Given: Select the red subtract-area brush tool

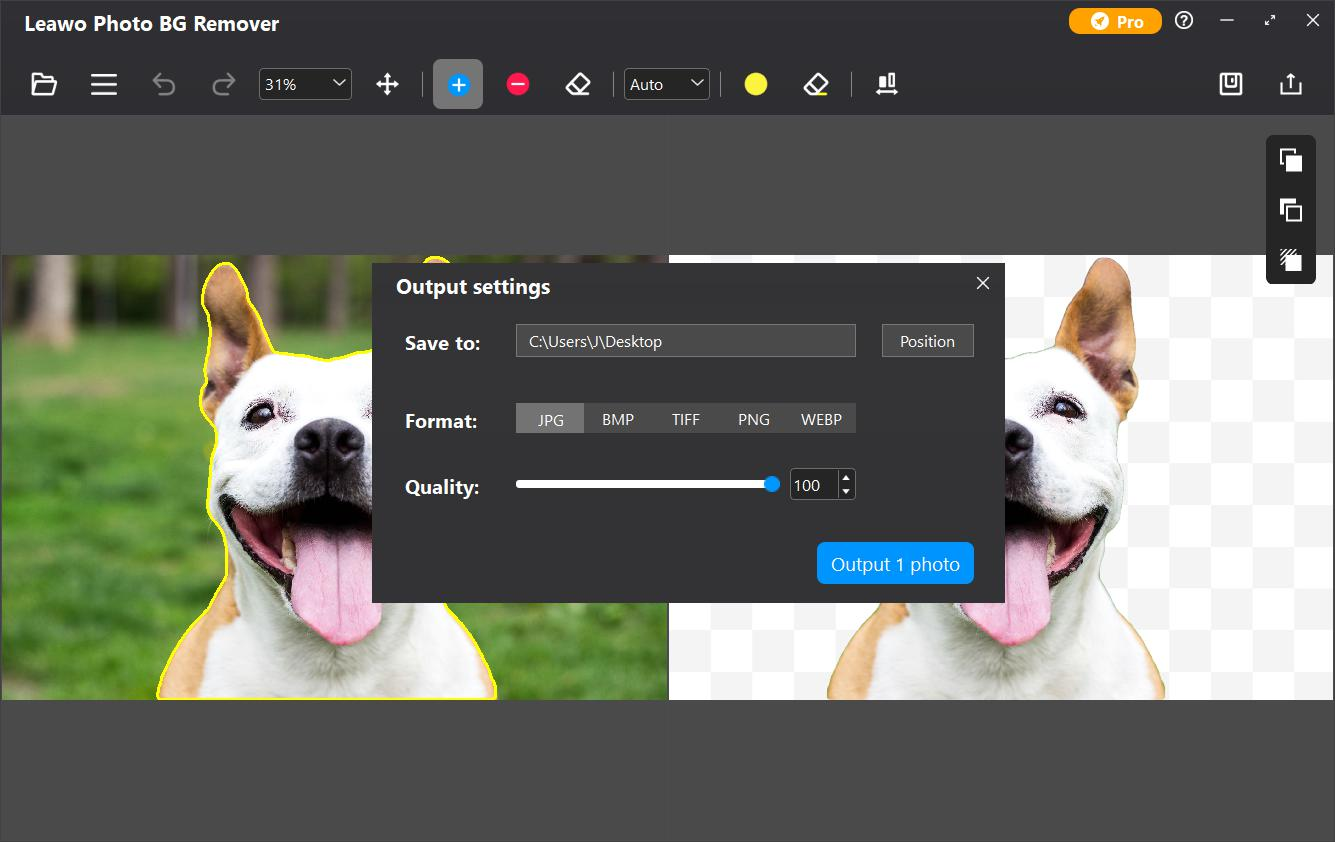Looking at the screenshot, I should tap(518, 85).
